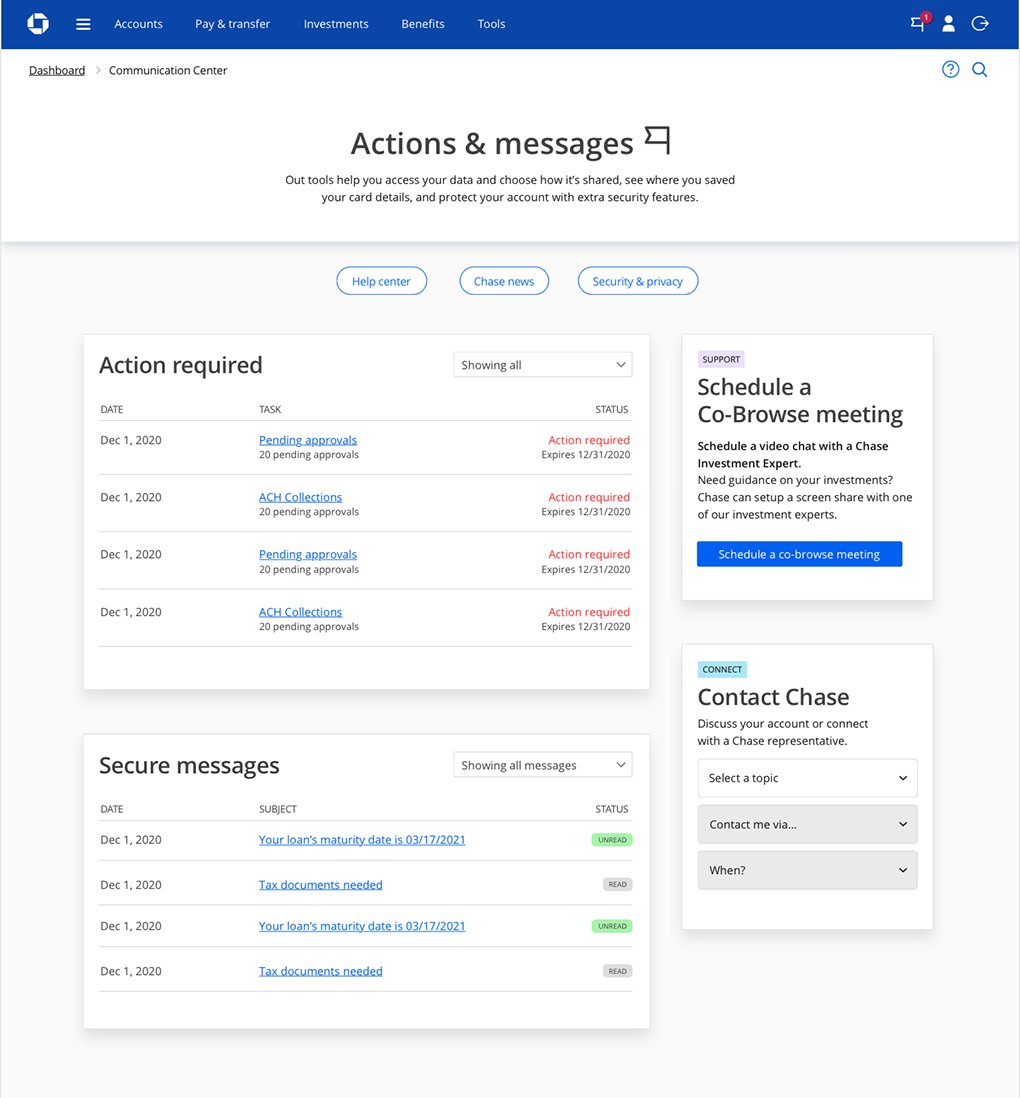Click the Secure messages heading
Image resolution: width=1020 pixels, height=1098 pixels.
pos(189,765)
